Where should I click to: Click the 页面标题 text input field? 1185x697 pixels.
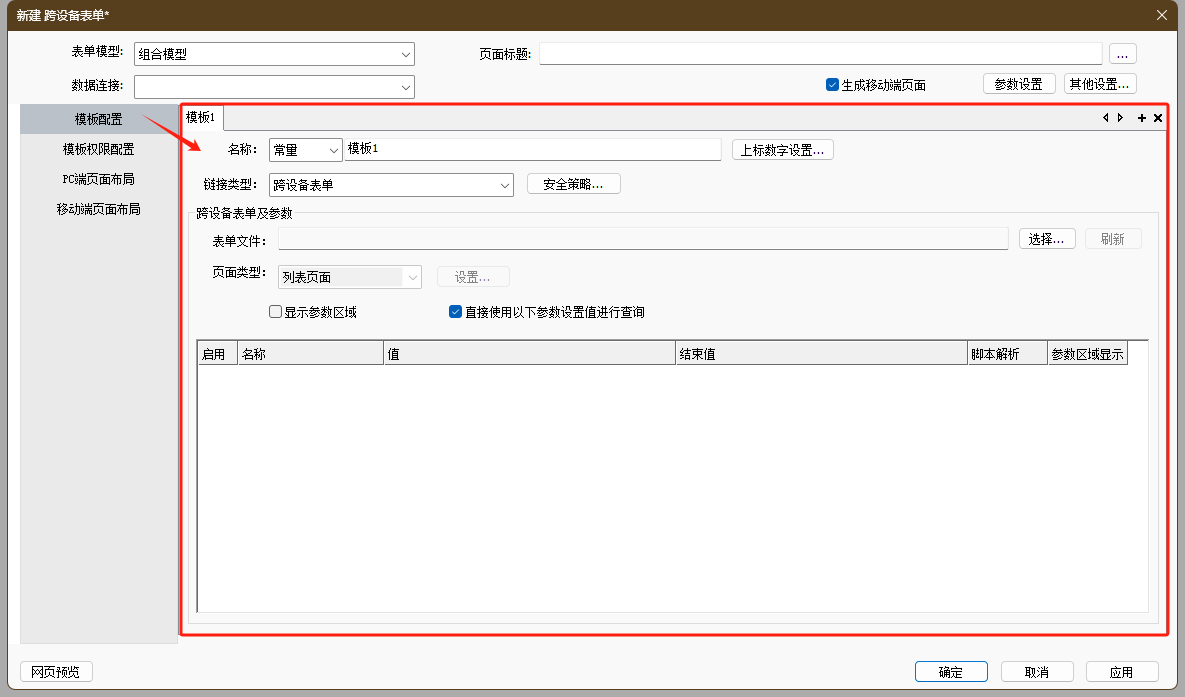(820, 54)
